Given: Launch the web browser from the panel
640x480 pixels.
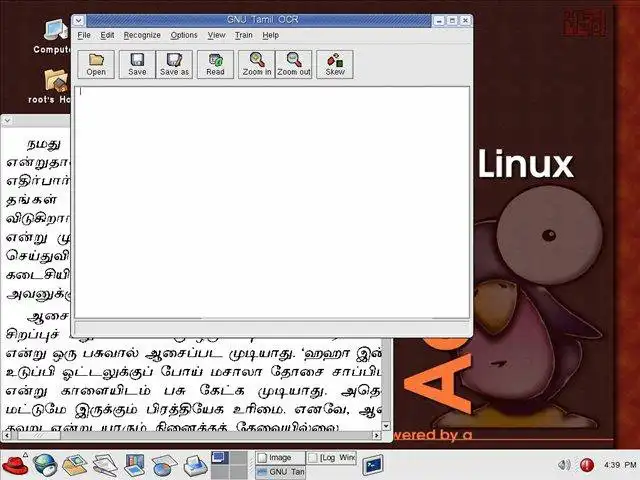Looking at the screenshot, I should 45,465.
